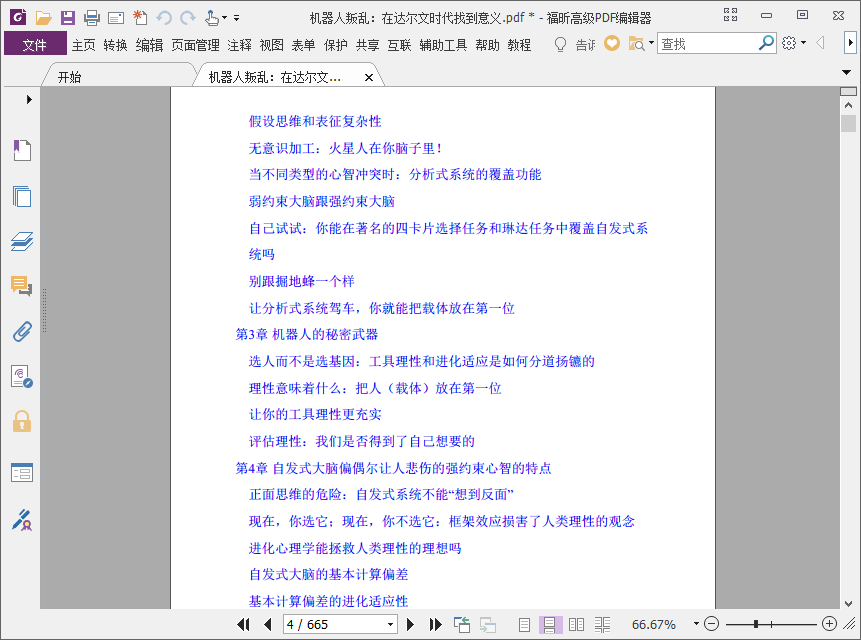The width and height of the screenshot is (861, 640).
Task: Open the layers panel in the sidebar
Action: pos(22,241)
